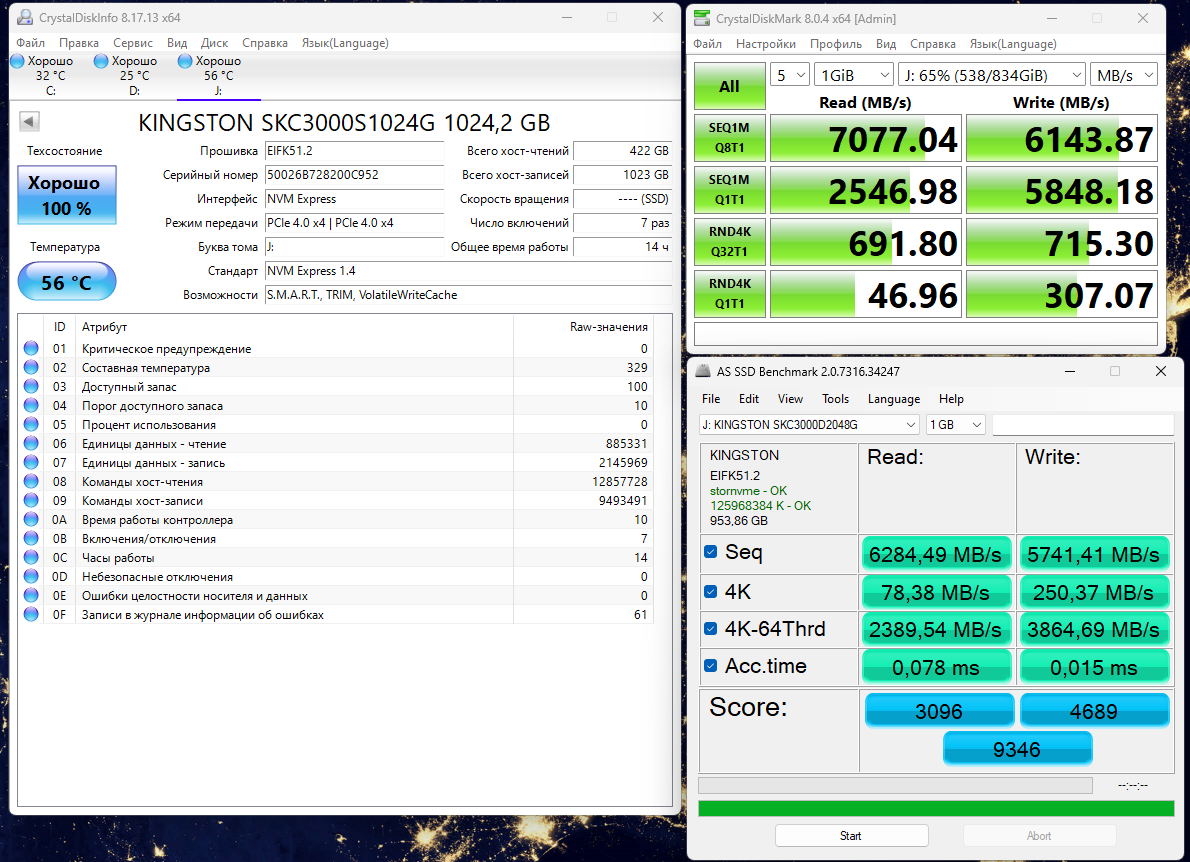Open the Tools menu in AS SSD Benchmark

tap(836, 398)
